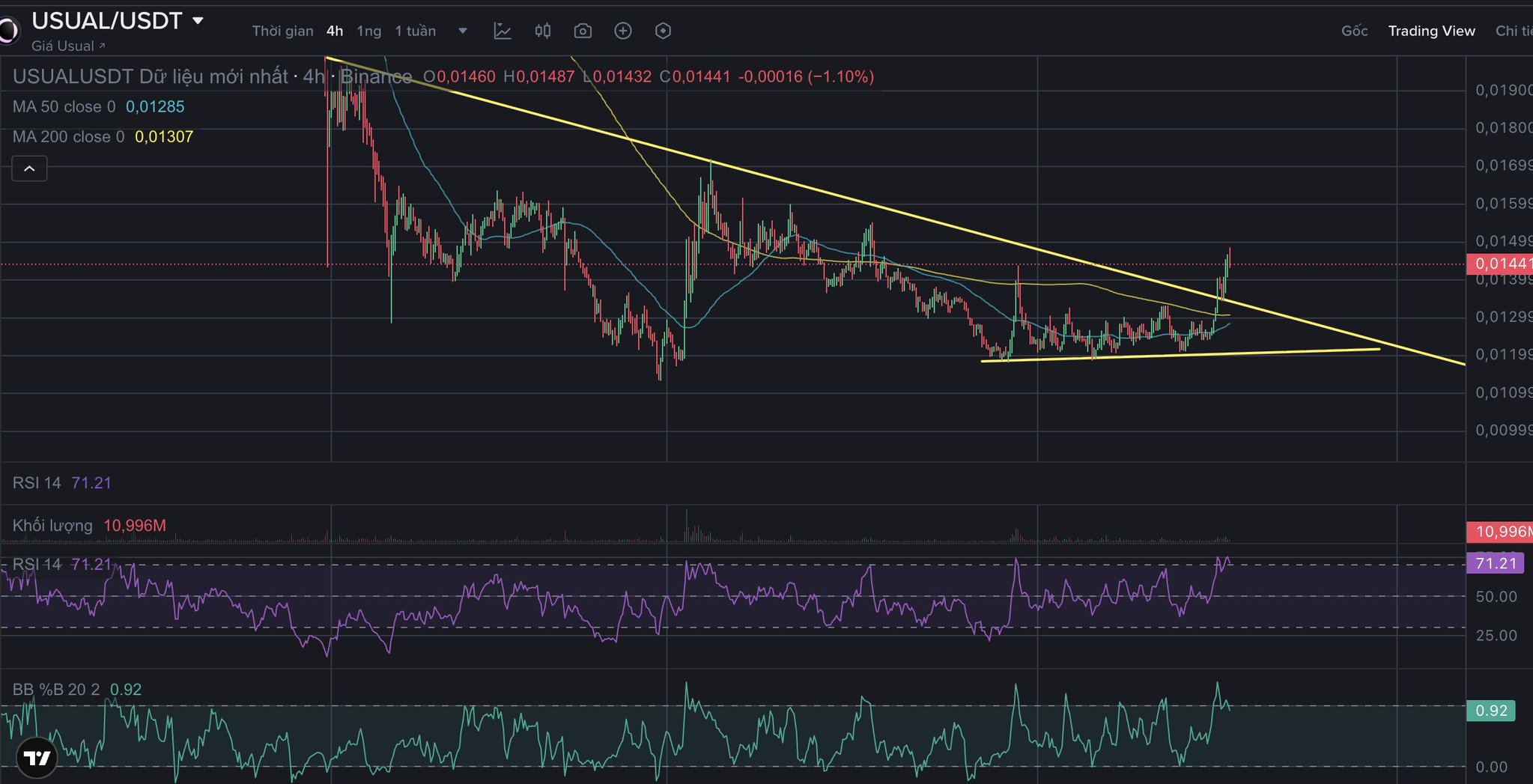Expand the USUAL/USDT pair selector arrow

[198, 21]
